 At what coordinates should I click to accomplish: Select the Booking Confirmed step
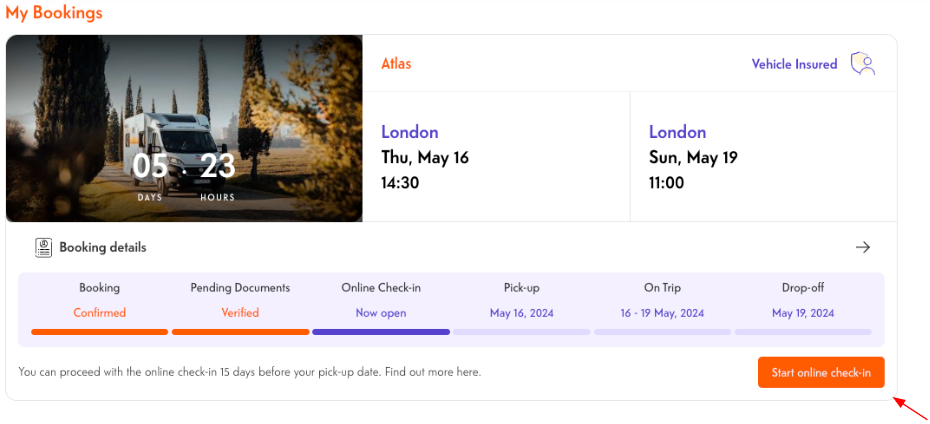100,300
